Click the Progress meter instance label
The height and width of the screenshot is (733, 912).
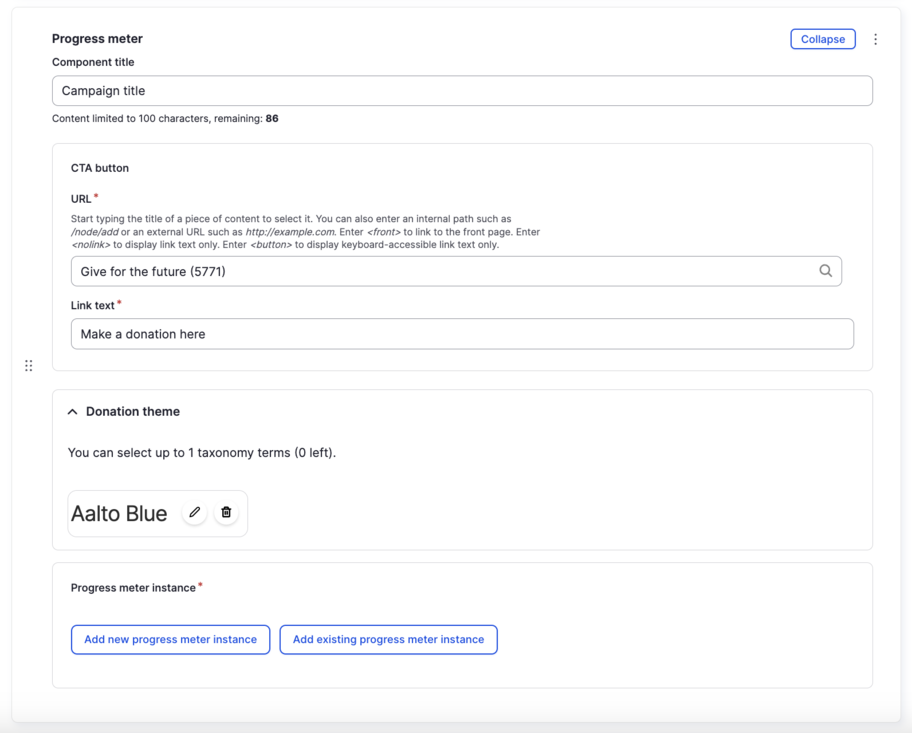click(x=133, y=588)
